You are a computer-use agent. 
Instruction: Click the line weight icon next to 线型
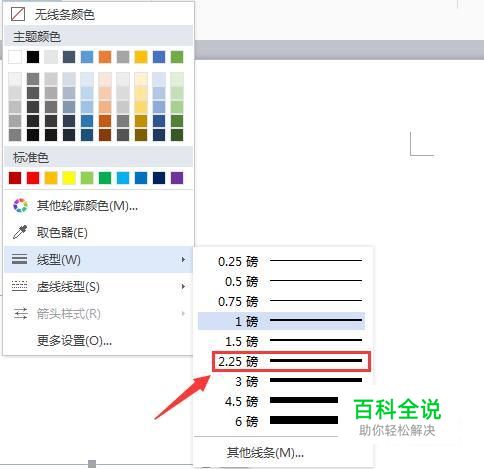20,259
